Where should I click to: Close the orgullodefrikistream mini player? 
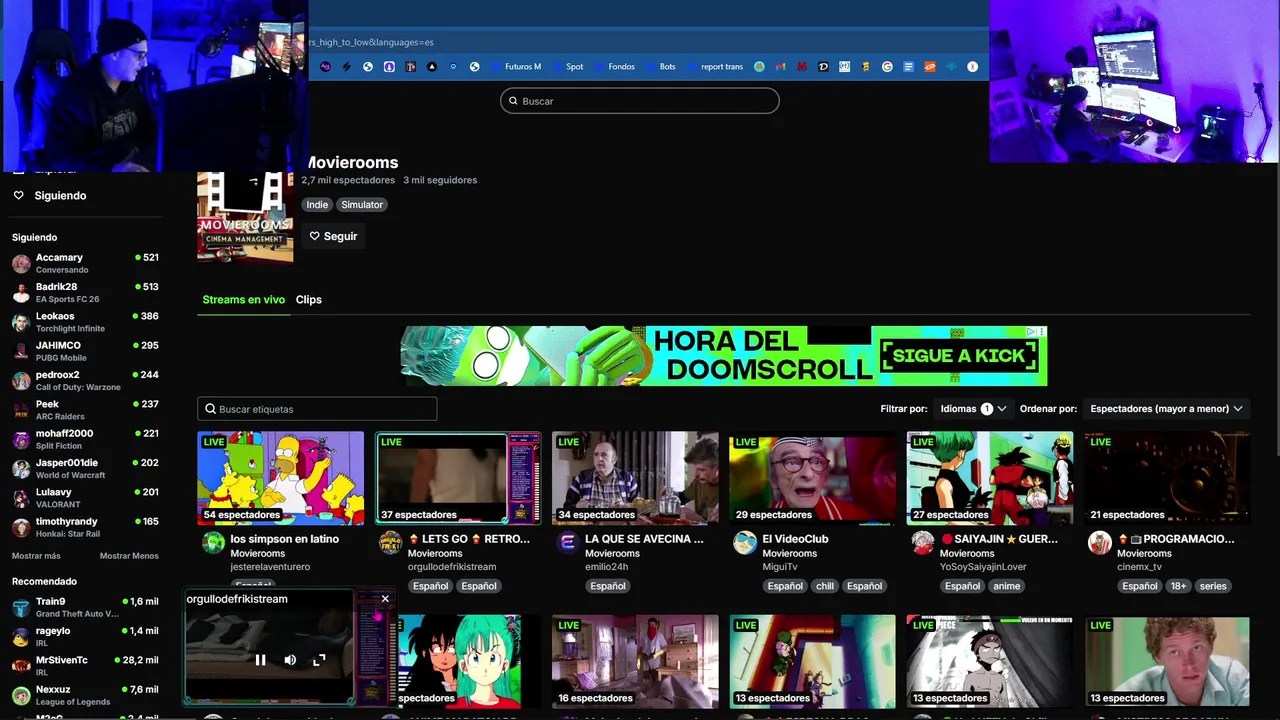[385, 599]
